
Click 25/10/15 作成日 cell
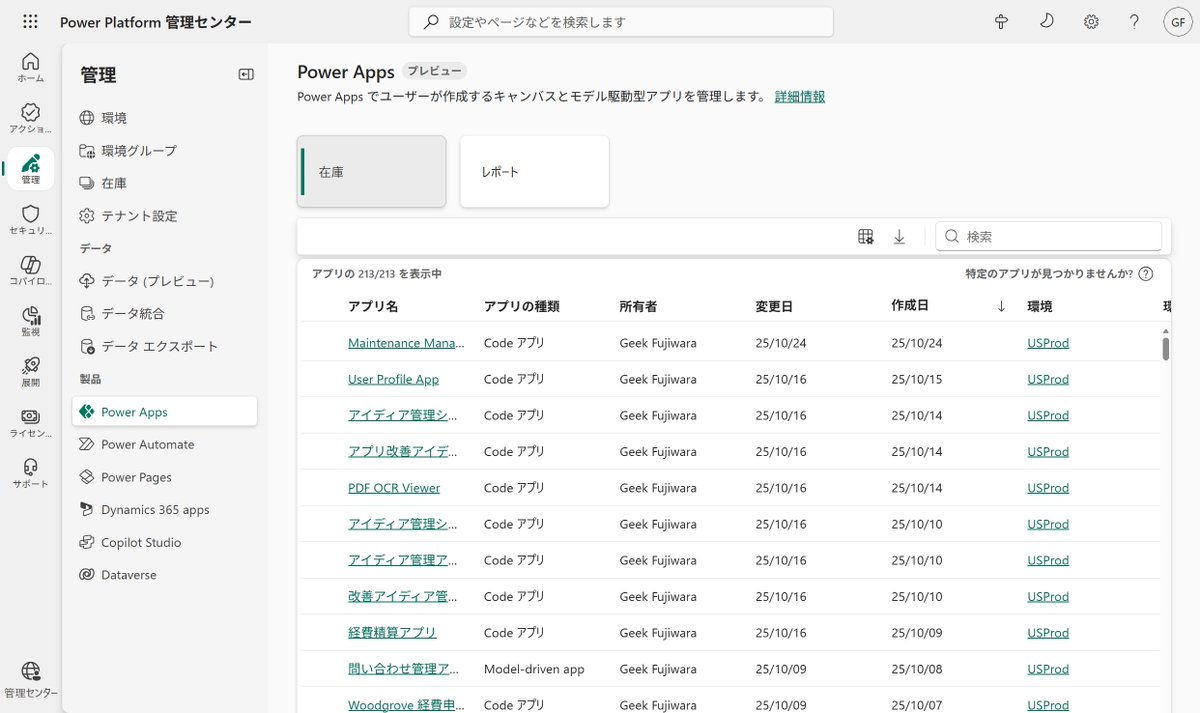(917, 379)
